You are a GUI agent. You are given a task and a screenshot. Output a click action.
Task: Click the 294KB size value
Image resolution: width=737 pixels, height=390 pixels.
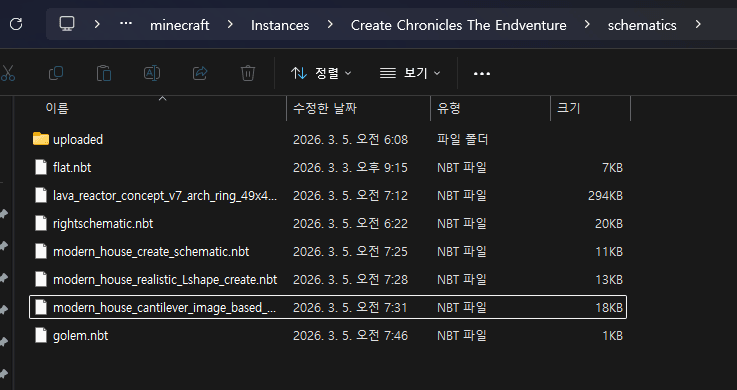coord(605,195)
